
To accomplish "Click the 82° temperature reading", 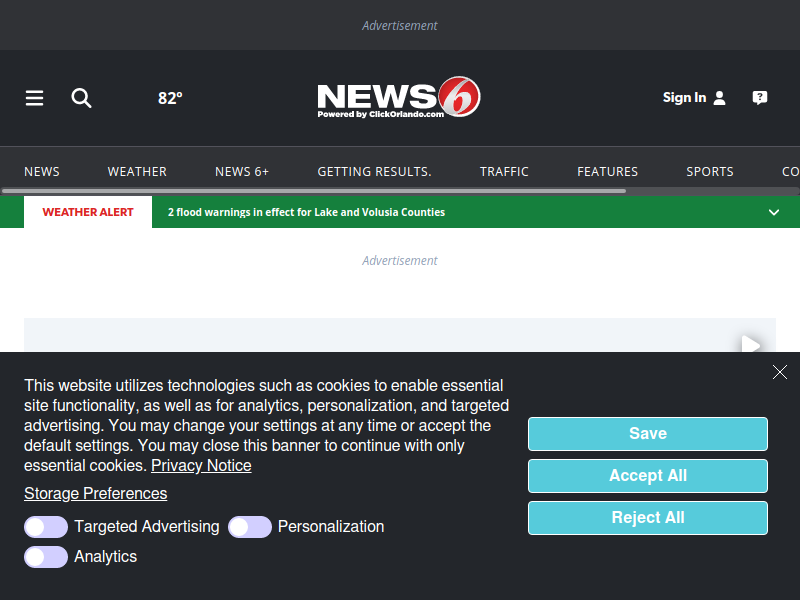I will click(x=170, y=98).
